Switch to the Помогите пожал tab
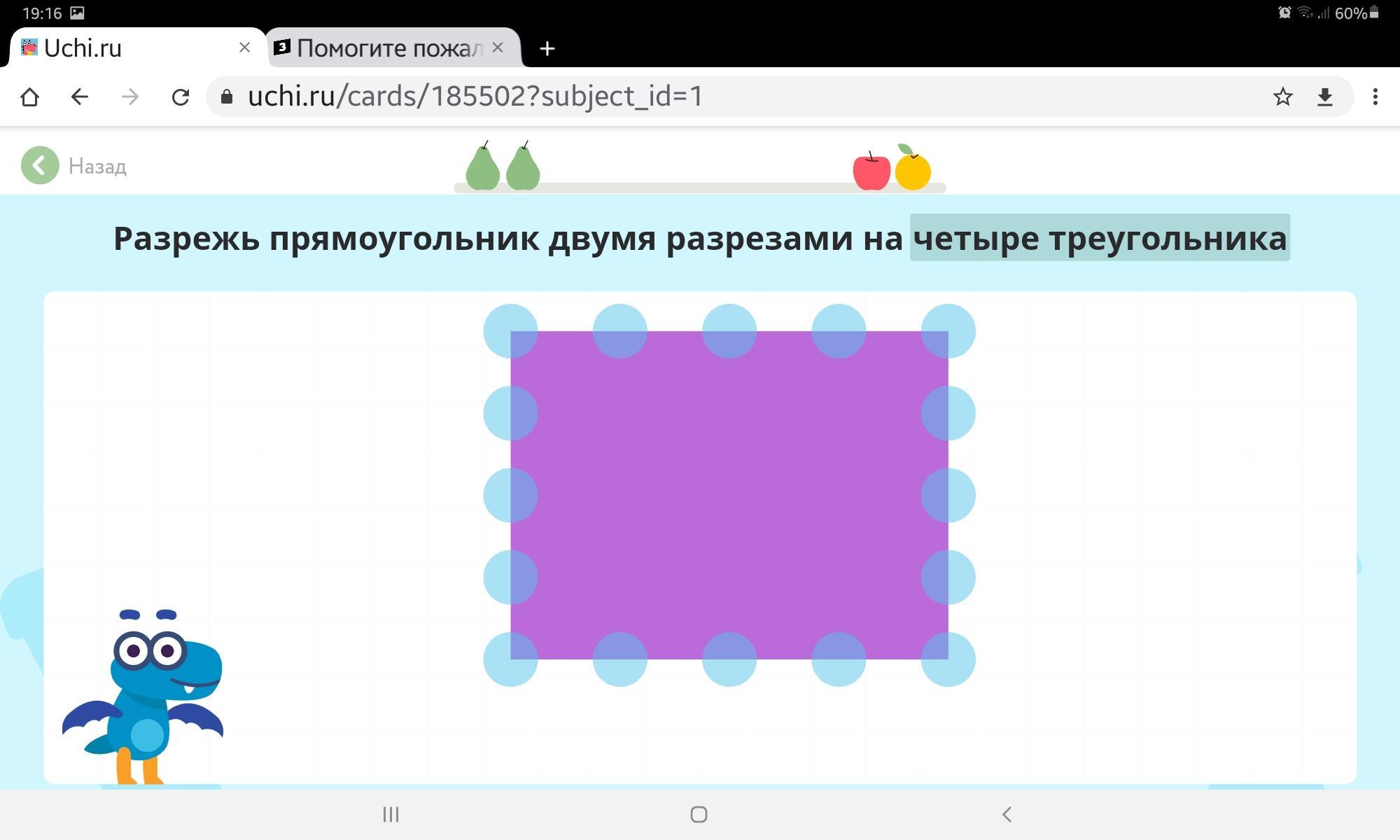The image size is (1400, 840). point(388,48)
